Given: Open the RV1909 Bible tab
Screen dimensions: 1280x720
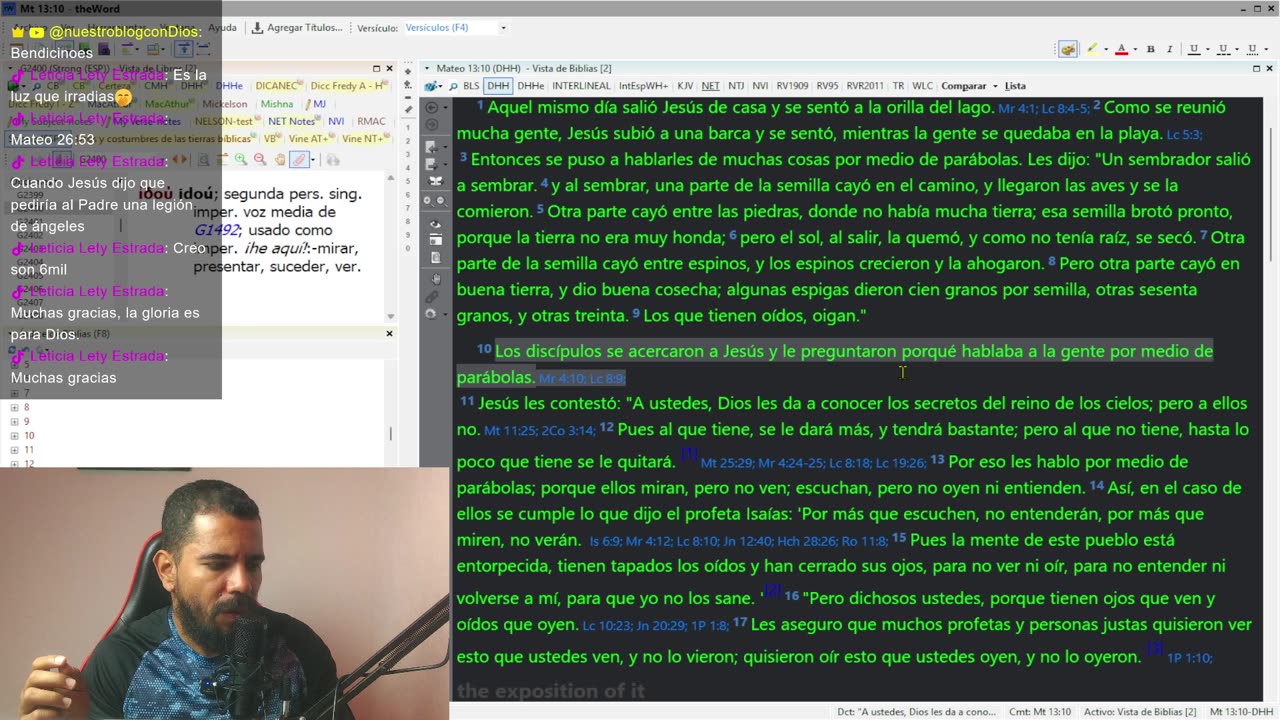Looking at the screenshot, I should pyautogui.click(x=792, y=86).
